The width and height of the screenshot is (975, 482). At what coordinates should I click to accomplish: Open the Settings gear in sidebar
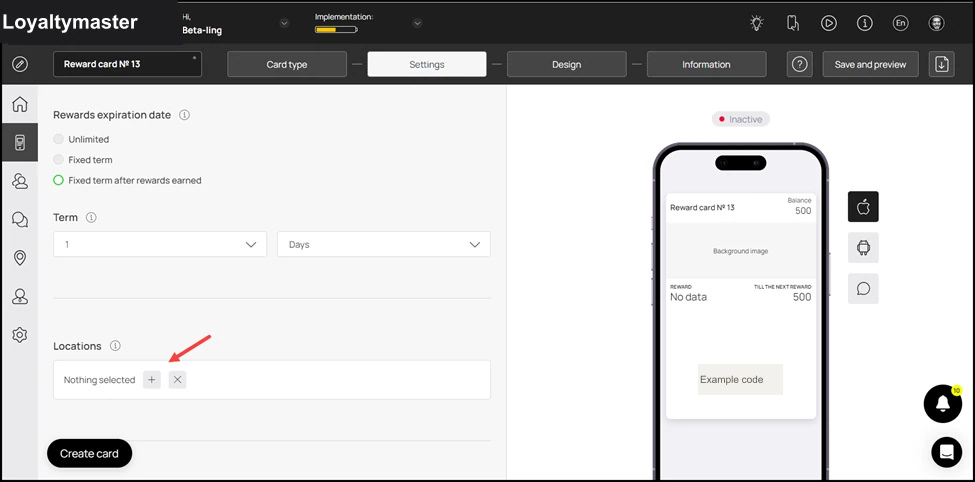20,335
